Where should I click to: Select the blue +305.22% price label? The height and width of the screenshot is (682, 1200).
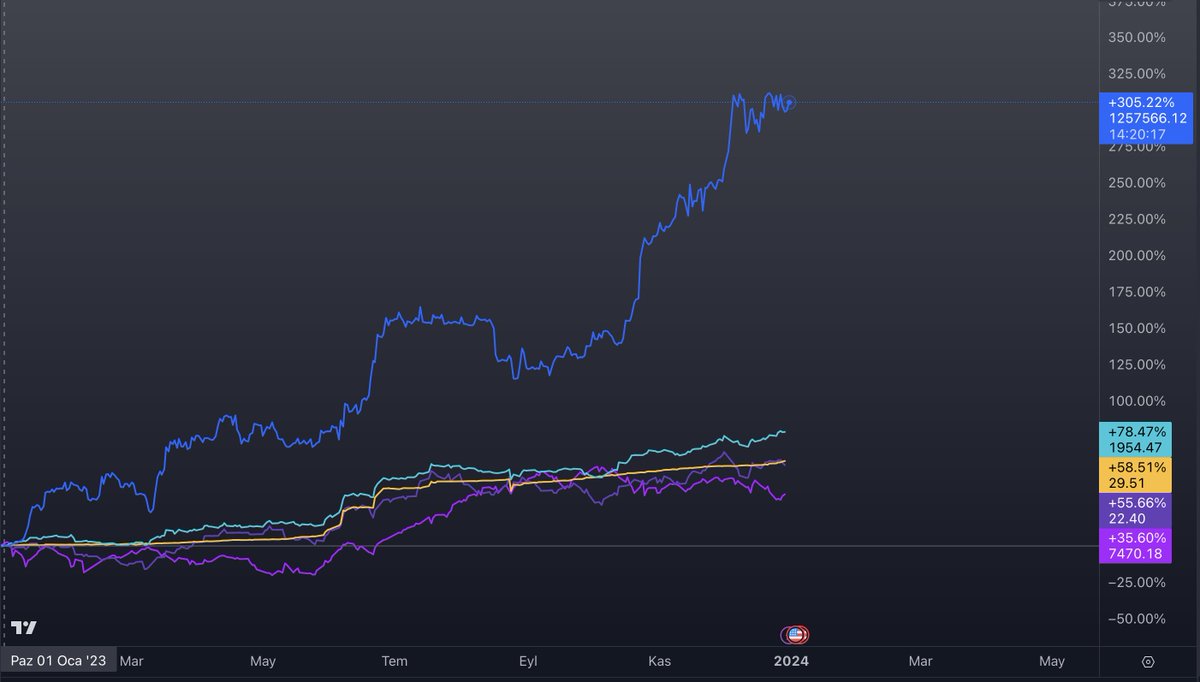click(x=1146, y=118)
